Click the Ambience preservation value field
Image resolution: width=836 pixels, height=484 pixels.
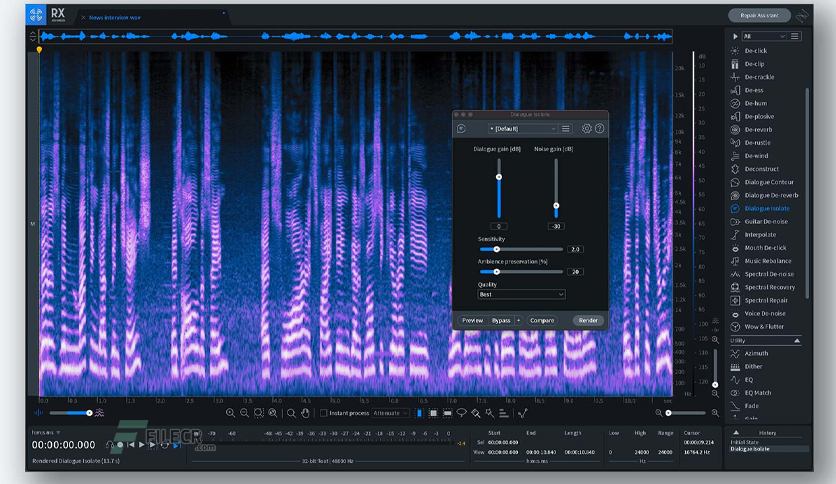(x=575, y=272)
